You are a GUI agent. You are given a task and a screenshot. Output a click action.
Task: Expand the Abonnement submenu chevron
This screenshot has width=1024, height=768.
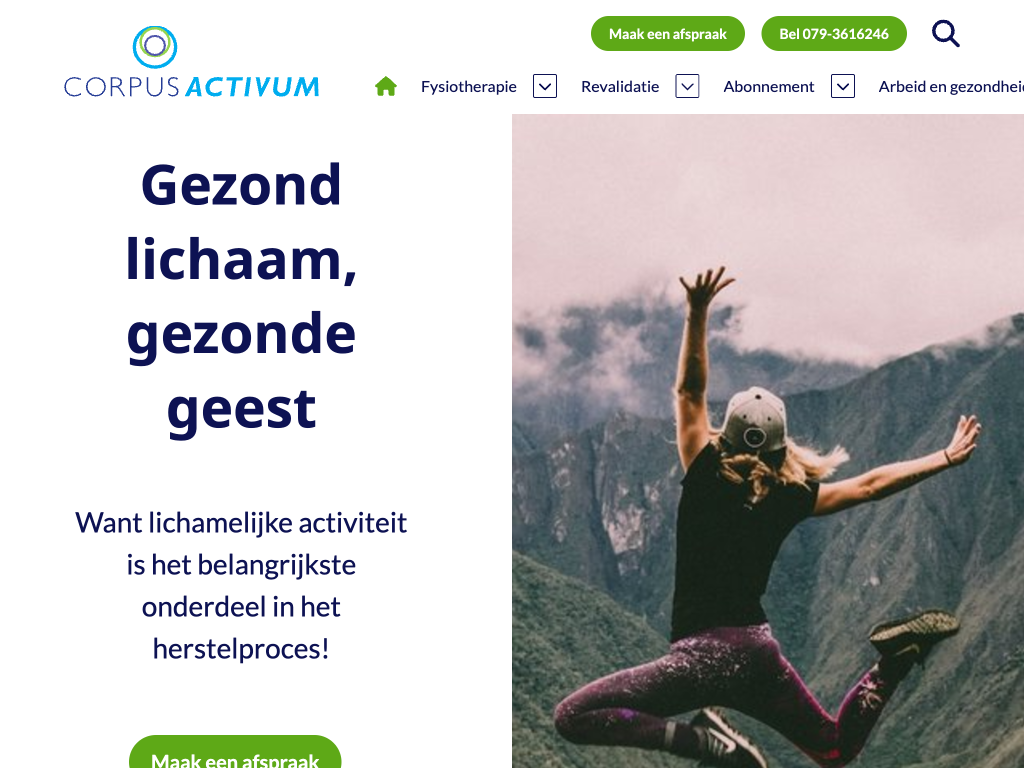842,86
